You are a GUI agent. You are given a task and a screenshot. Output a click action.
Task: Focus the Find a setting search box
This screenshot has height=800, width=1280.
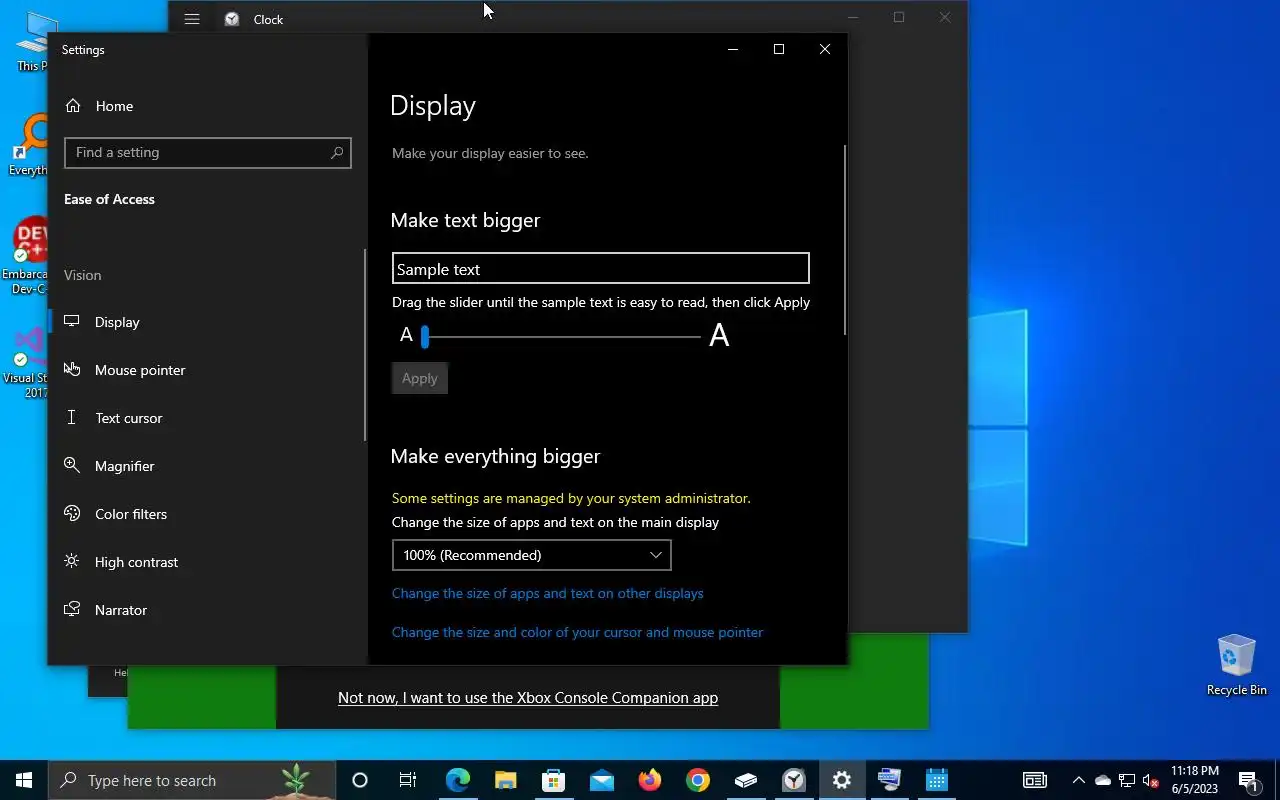(207, 152)
